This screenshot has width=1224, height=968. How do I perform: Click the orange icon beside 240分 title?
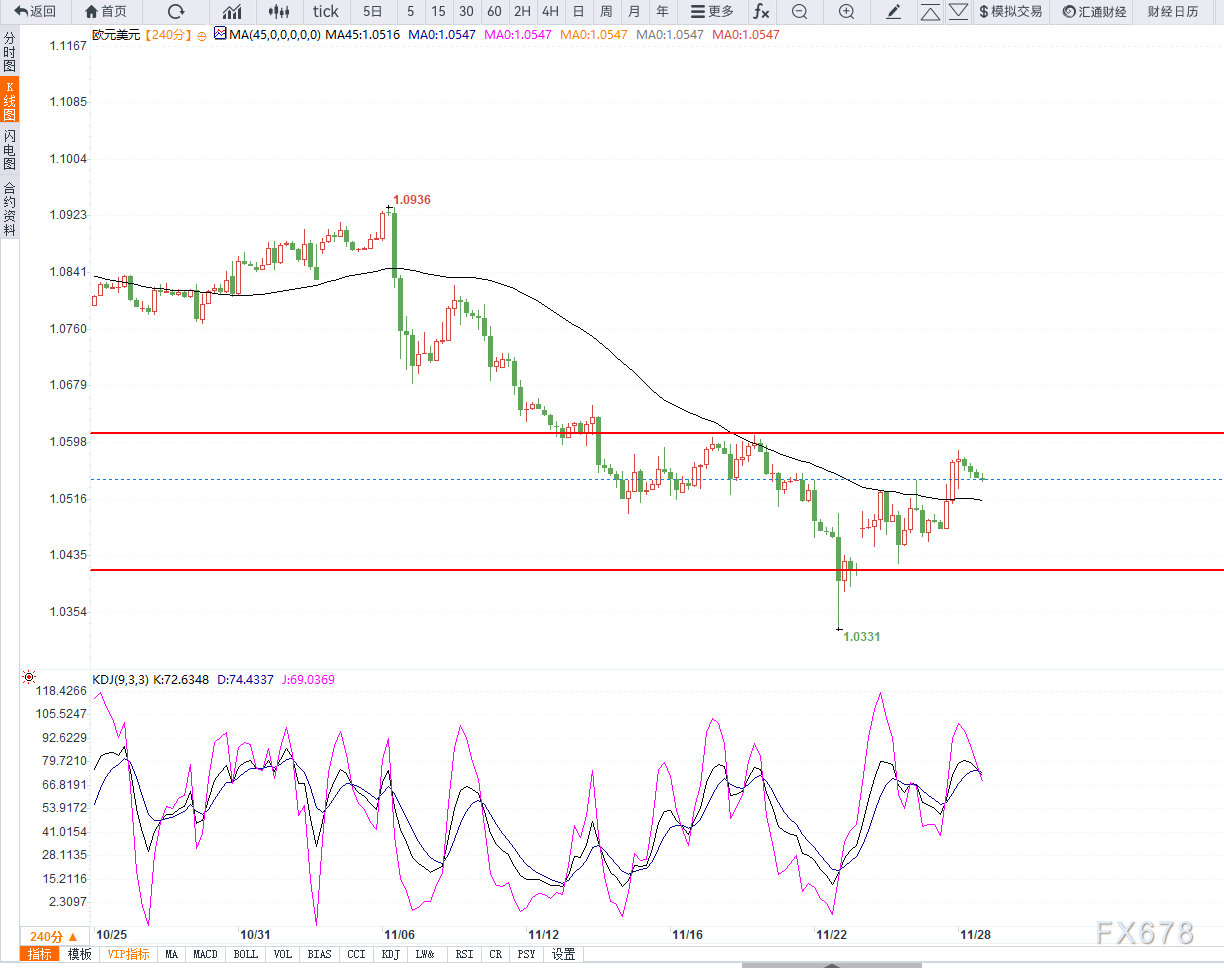(201, 35)
